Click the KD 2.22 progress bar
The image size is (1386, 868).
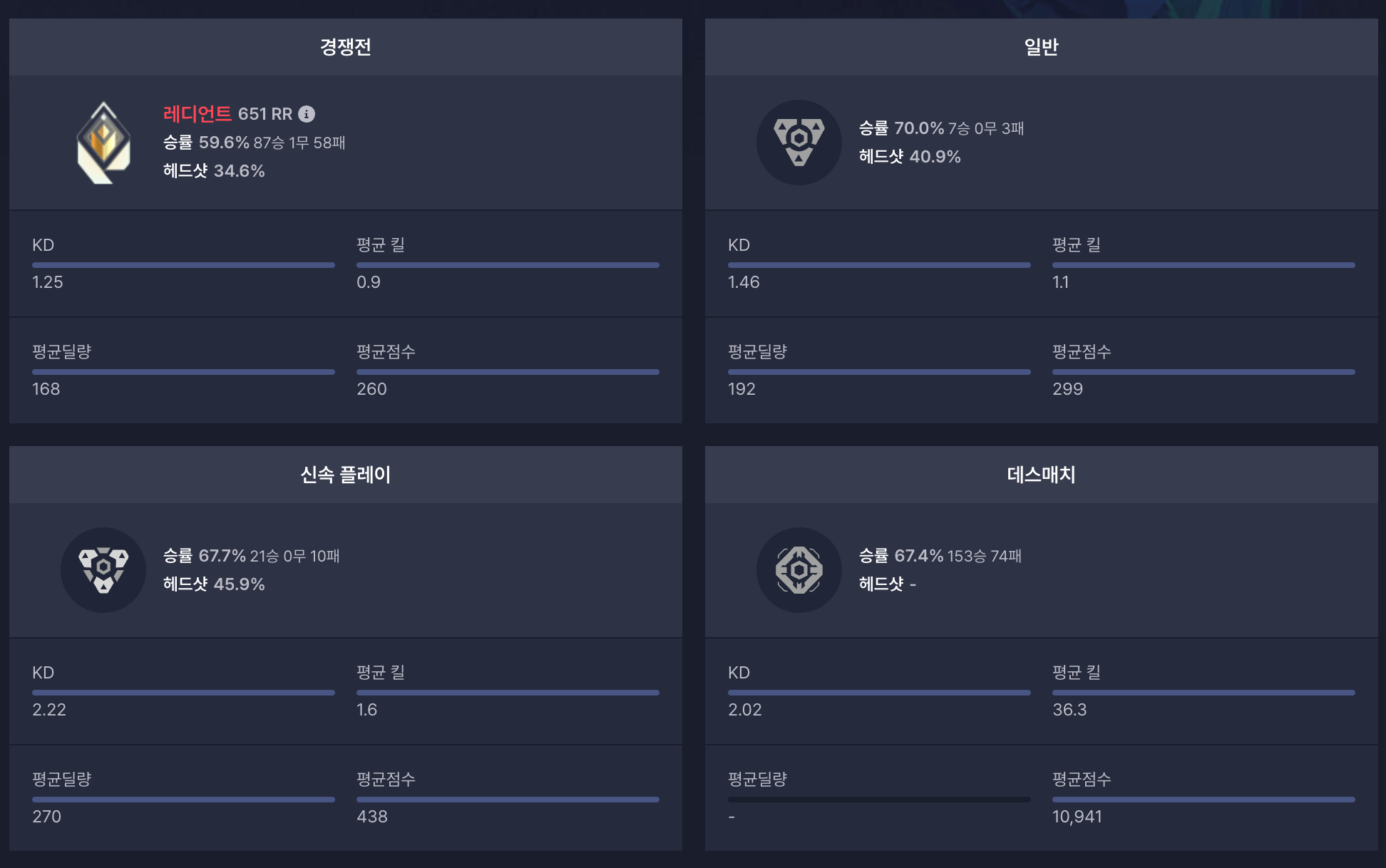pyautogui.click(x=183, y=692)
